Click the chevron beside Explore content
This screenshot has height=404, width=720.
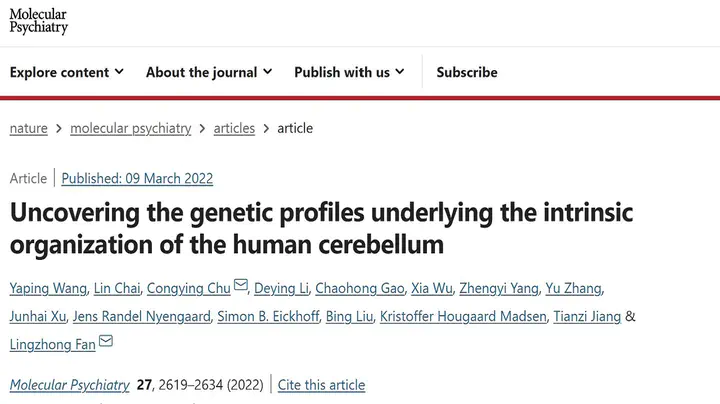point(119,72)
